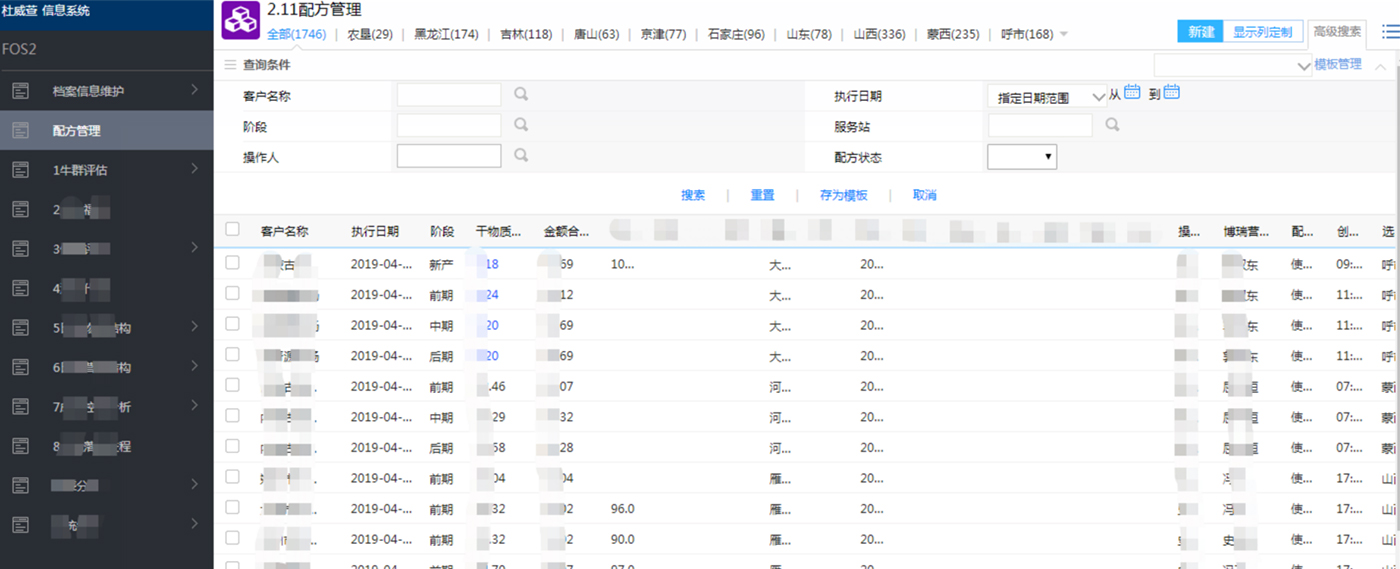
Task: Switch to the 石家庄(96) tab
Action: 736,34
